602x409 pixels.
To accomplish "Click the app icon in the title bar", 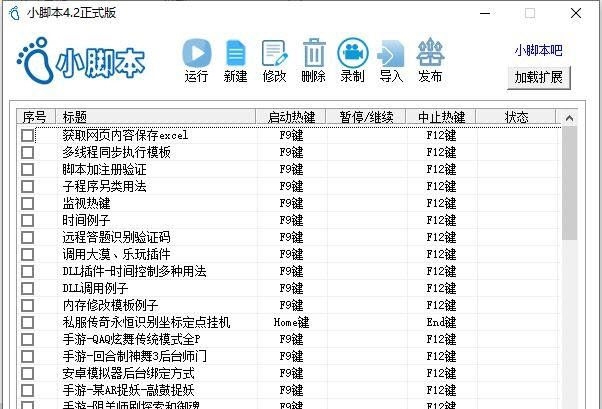I will pos(14,13).
